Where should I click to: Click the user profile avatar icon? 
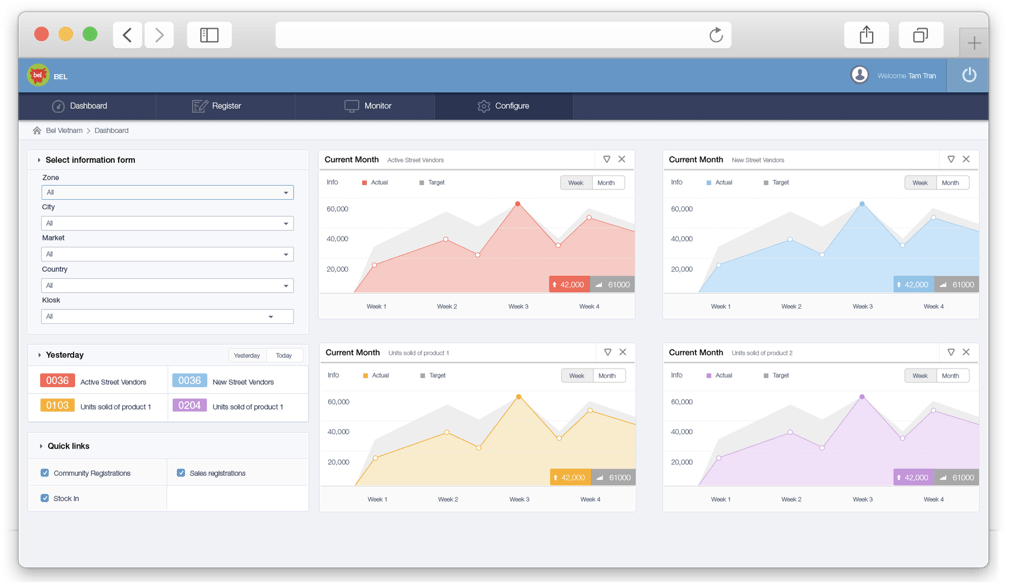[x=859, y=75]
